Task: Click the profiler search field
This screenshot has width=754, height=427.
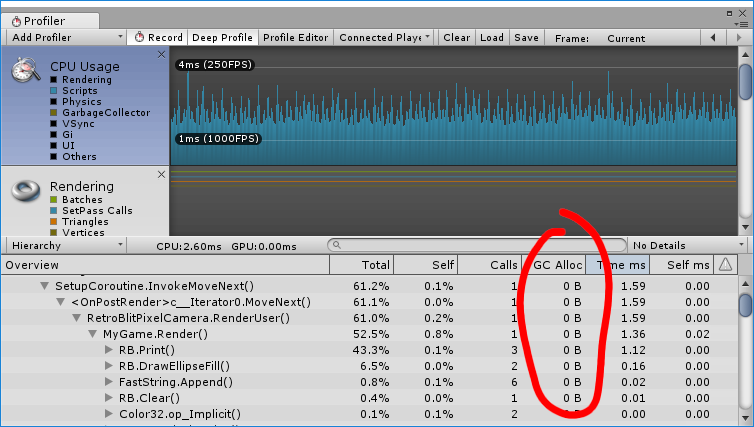Action: click(x=477, y=245)
